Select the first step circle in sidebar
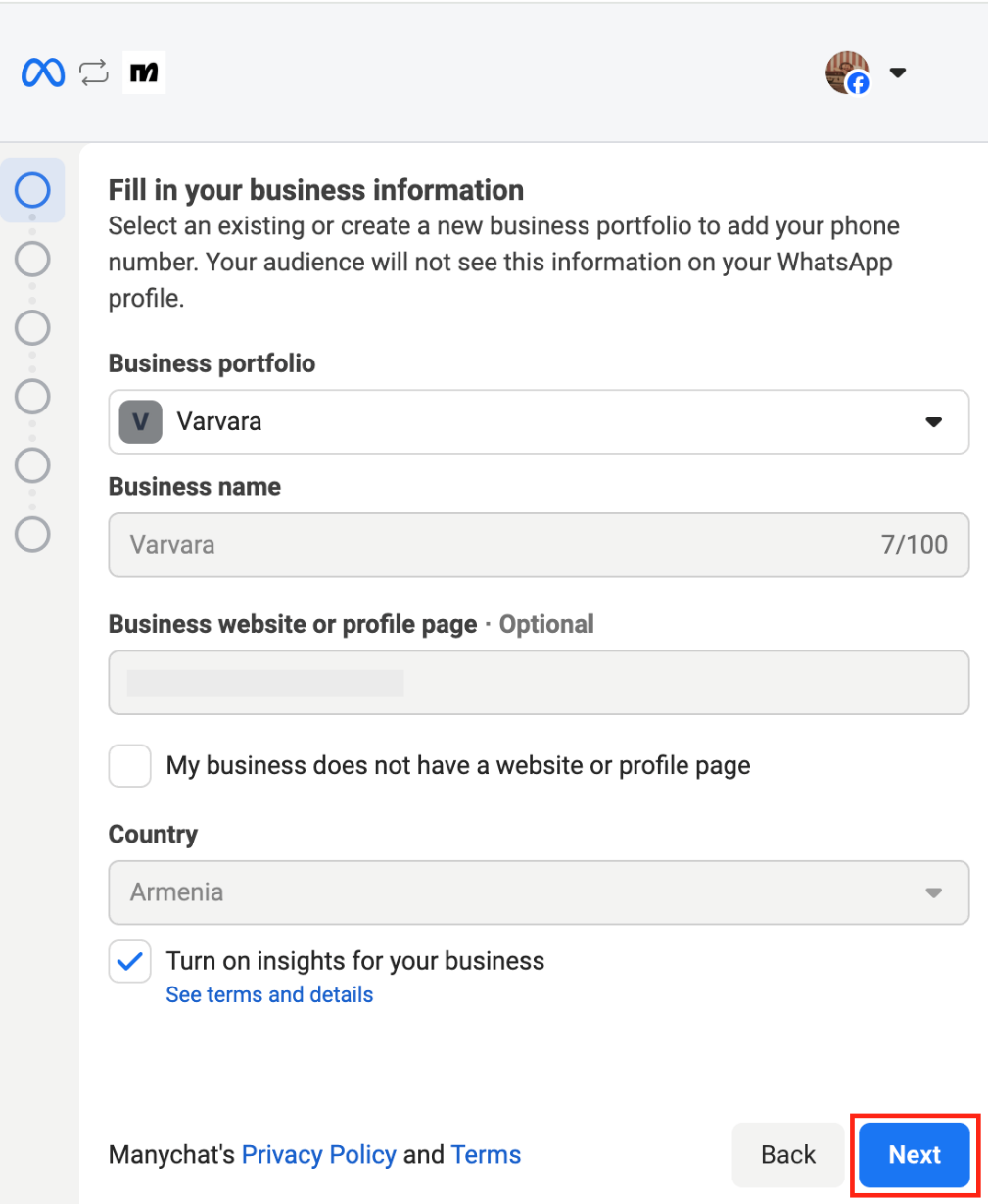Screen dimensions: 988x1204 (x=32, y=190)
